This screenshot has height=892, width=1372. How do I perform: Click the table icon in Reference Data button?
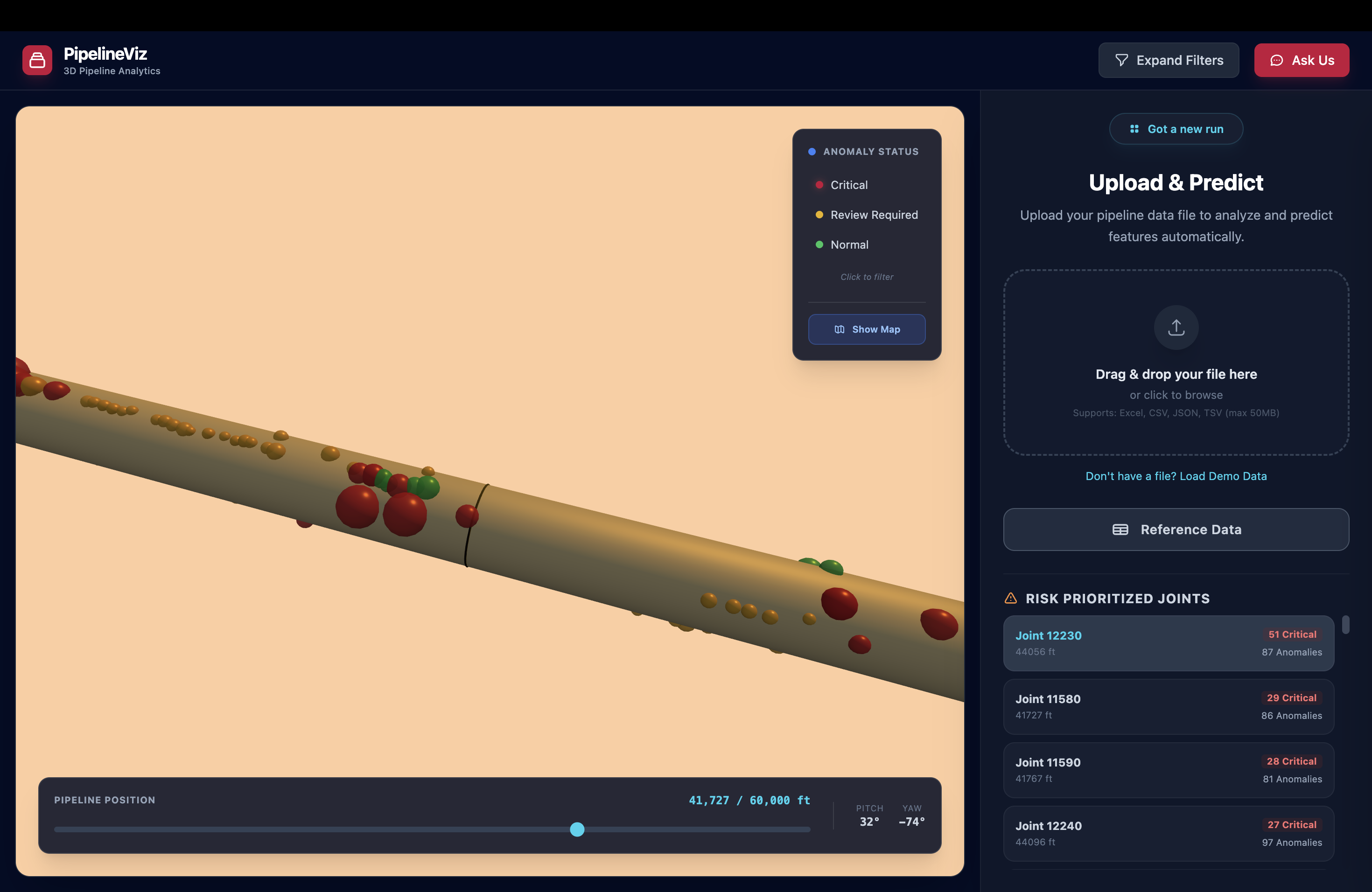tap(1120, 530)
